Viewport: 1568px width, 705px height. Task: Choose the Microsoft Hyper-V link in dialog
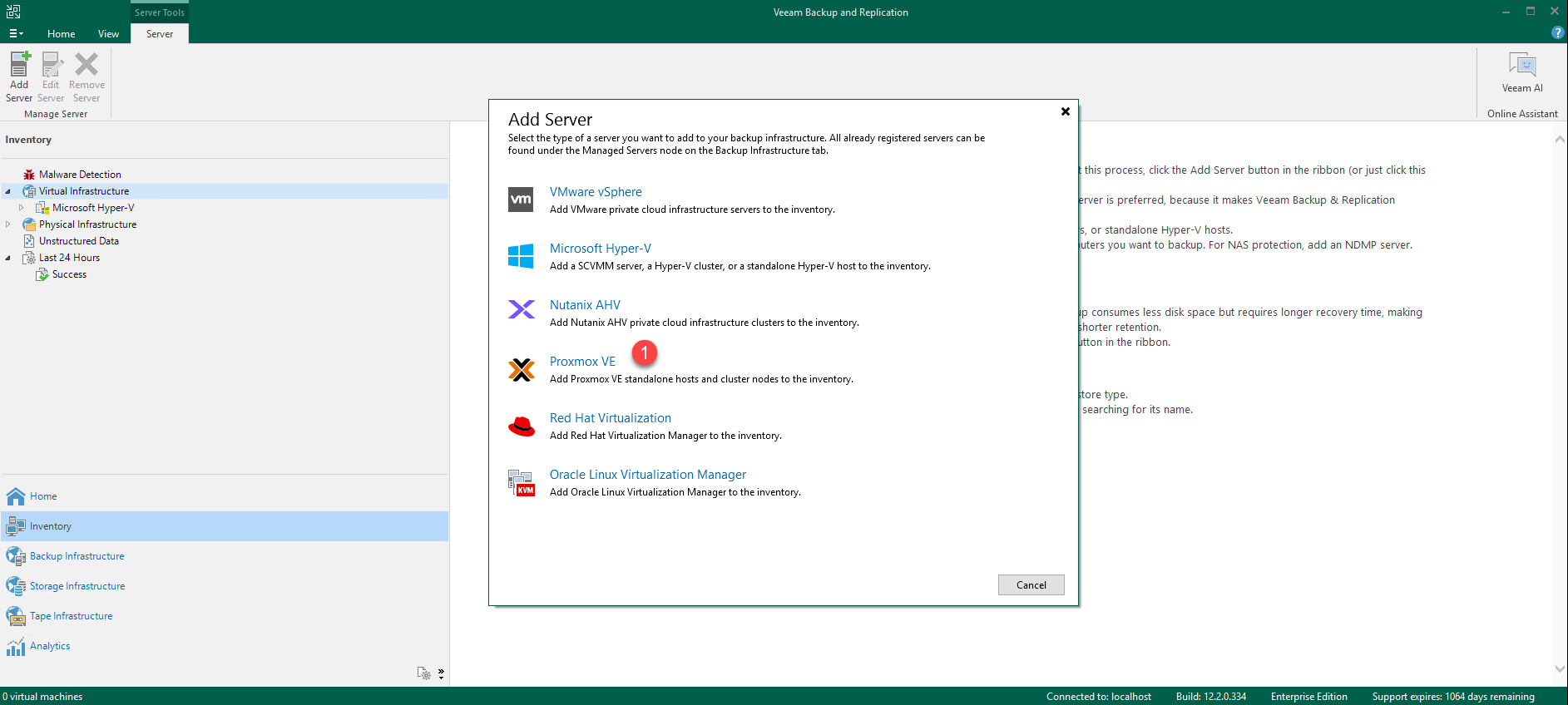pyautogui.click(x=601, y=249)
